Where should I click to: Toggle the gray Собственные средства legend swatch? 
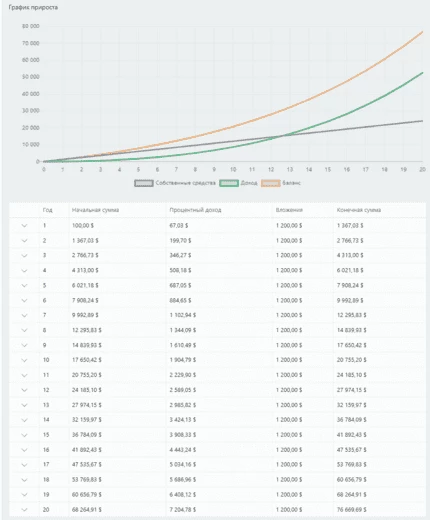(144, 183)
